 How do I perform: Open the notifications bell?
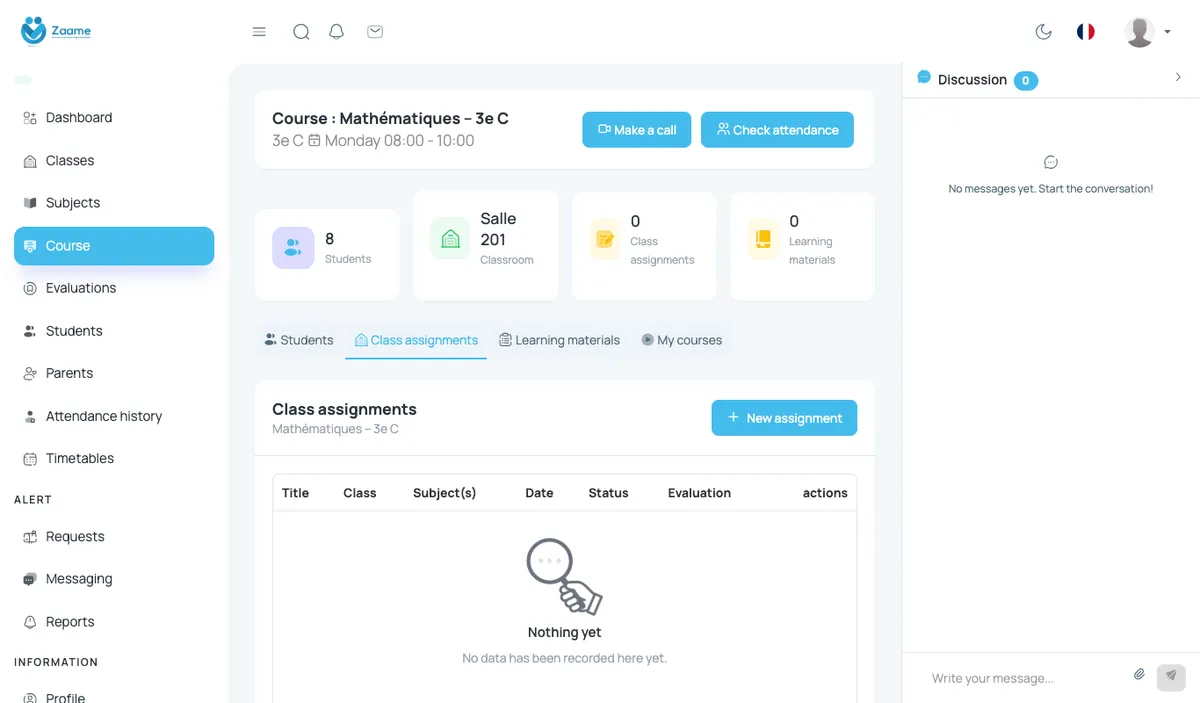click(x=337, y=32)
